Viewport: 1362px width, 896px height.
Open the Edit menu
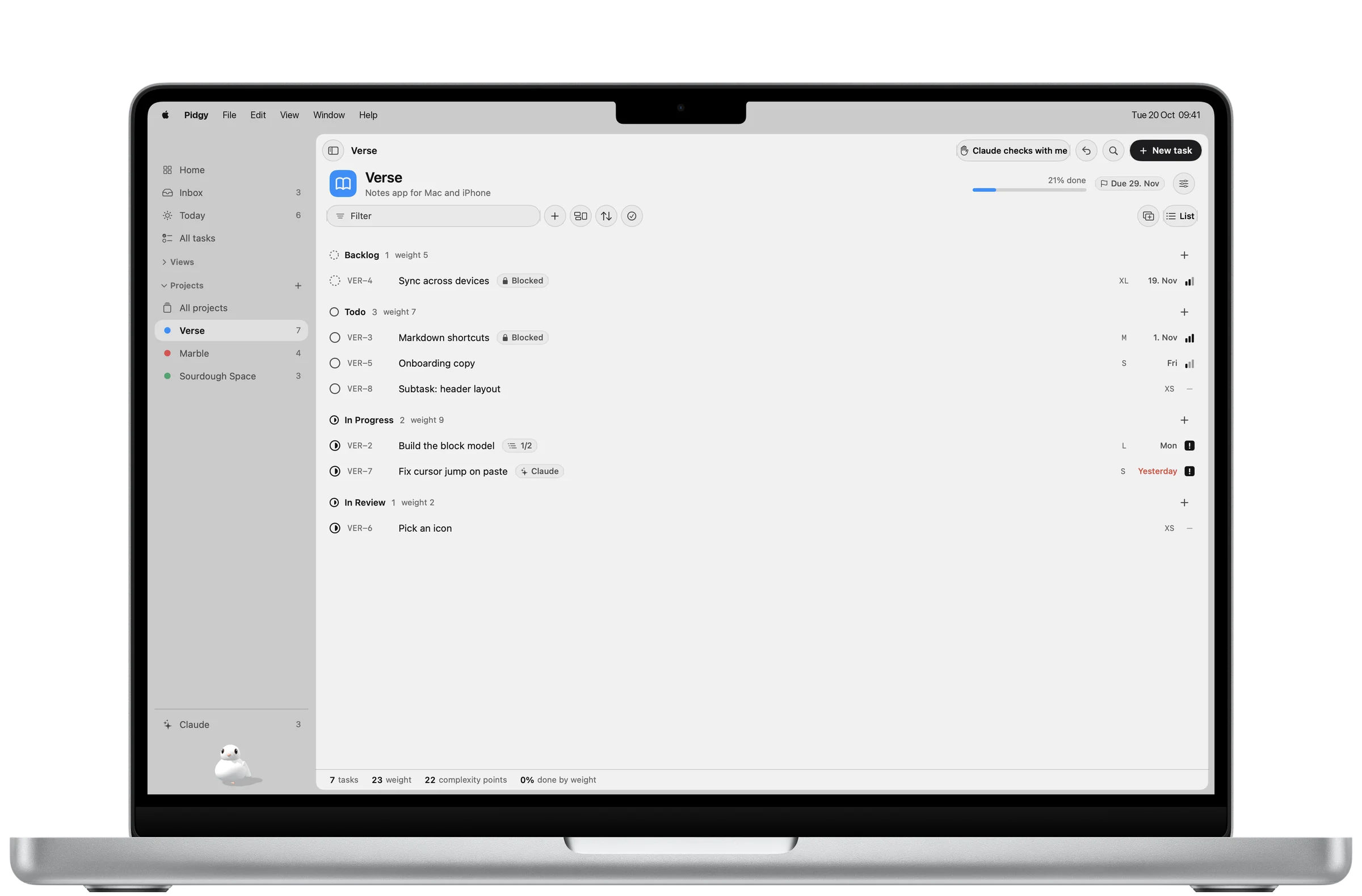258,115
